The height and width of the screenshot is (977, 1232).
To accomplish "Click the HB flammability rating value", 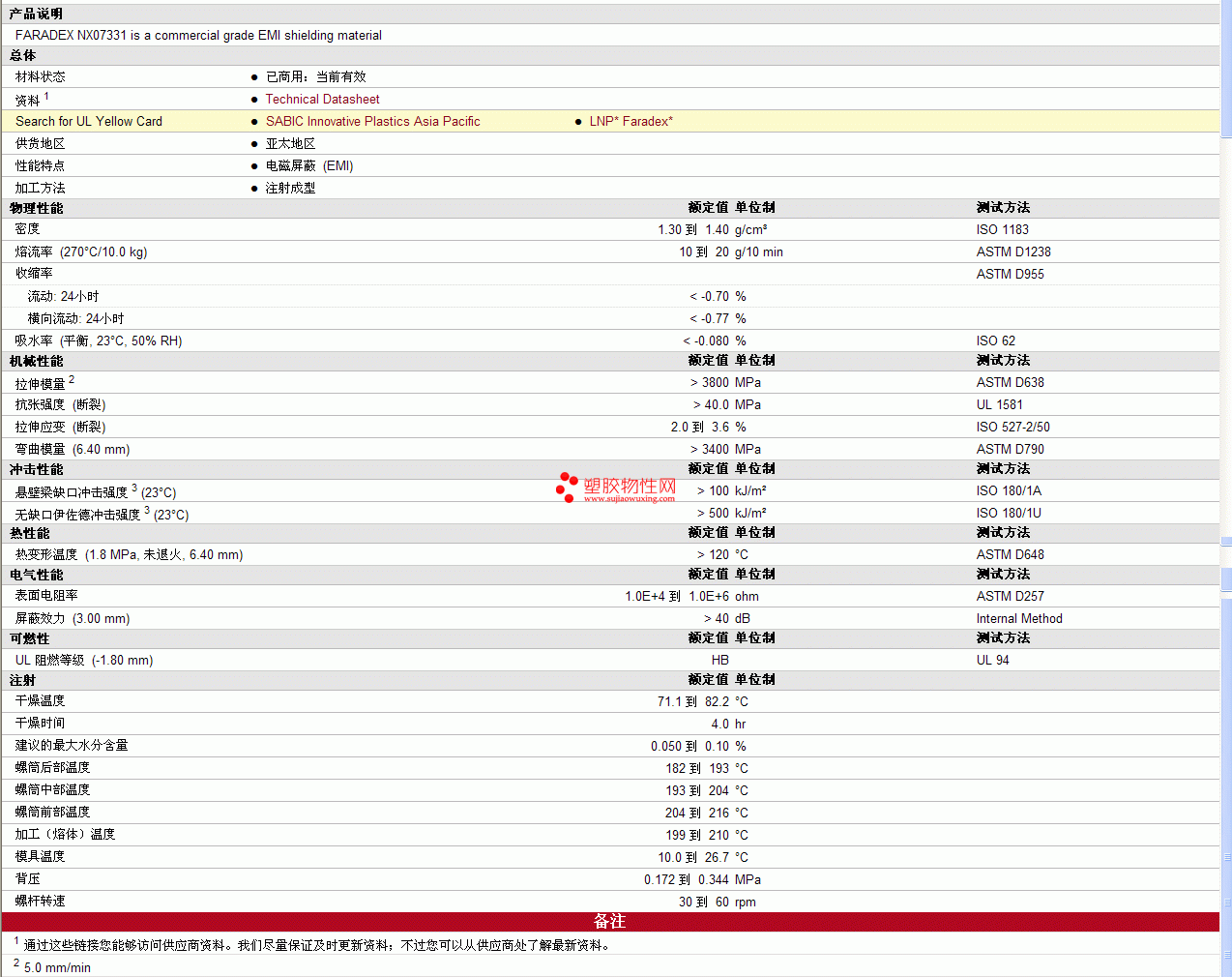I will tap(720, 660).
